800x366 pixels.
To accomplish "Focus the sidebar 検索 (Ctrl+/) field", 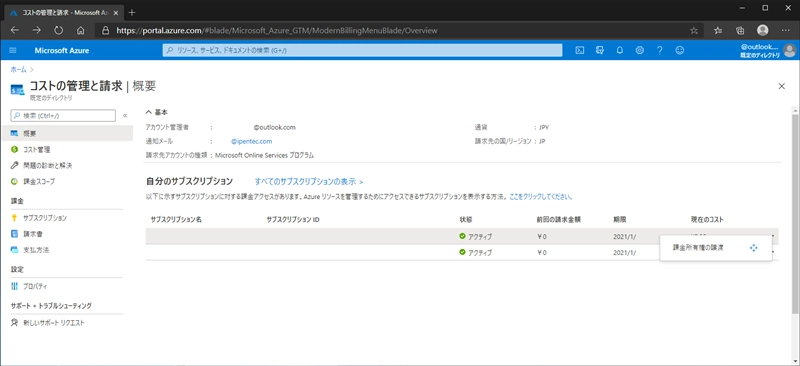I will pos(63,116).
